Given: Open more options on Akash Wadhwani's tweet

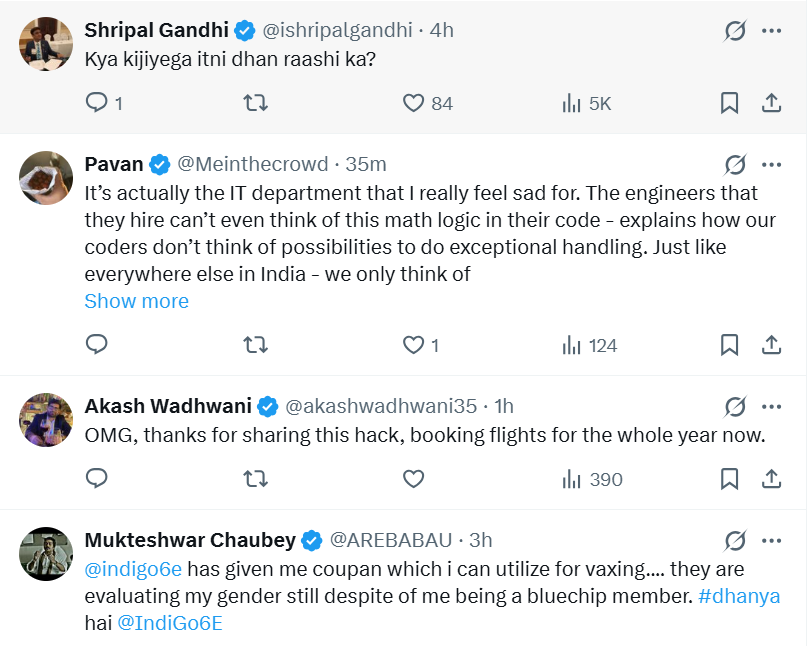Looking at the screenshot, I should pos(772,406).
